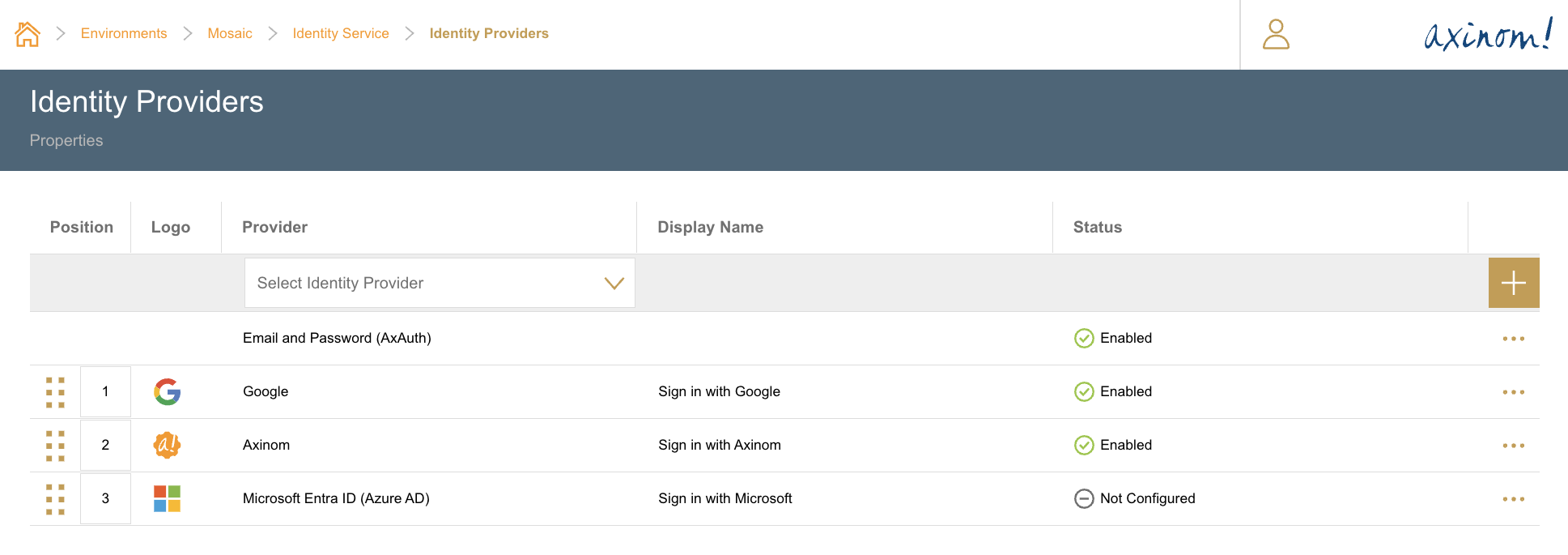Go to Environments in breadcrumb

[124, 33]
